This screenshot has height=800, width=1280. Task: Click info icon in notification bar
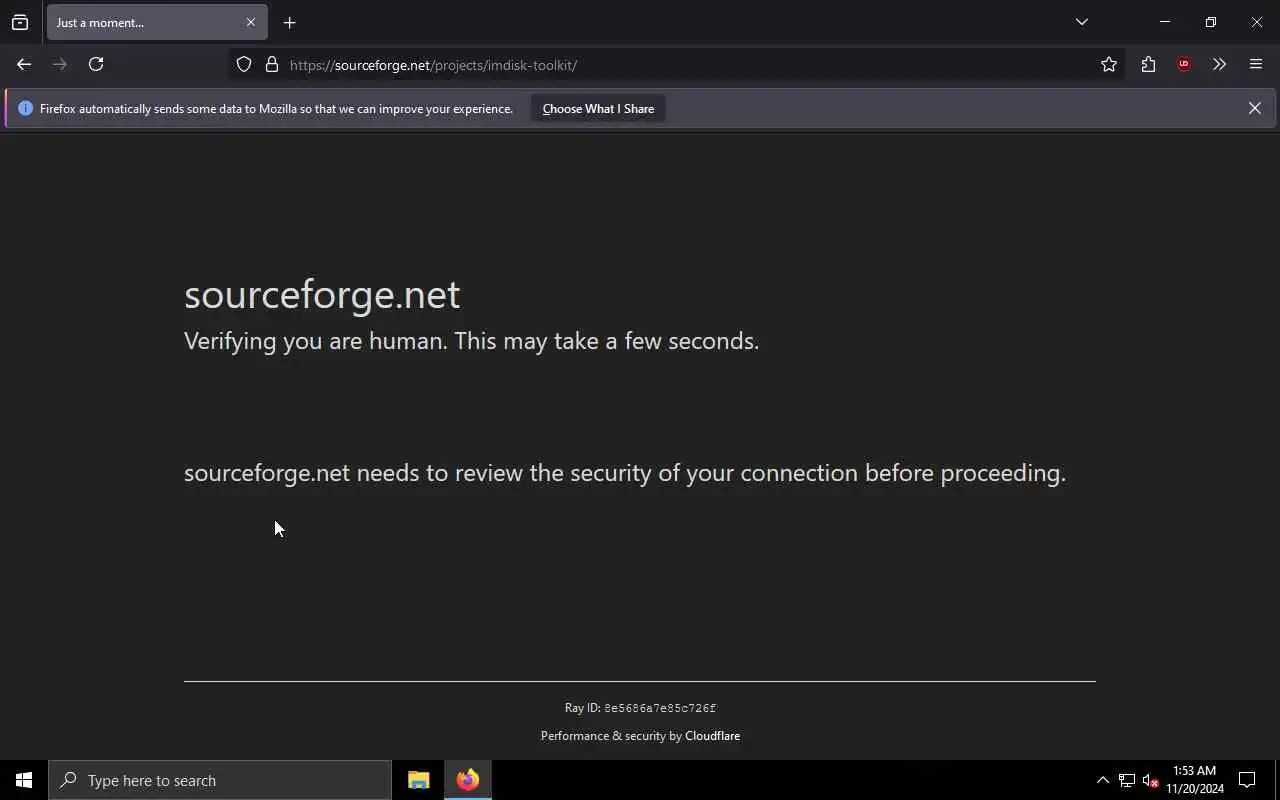coord(26,108)
